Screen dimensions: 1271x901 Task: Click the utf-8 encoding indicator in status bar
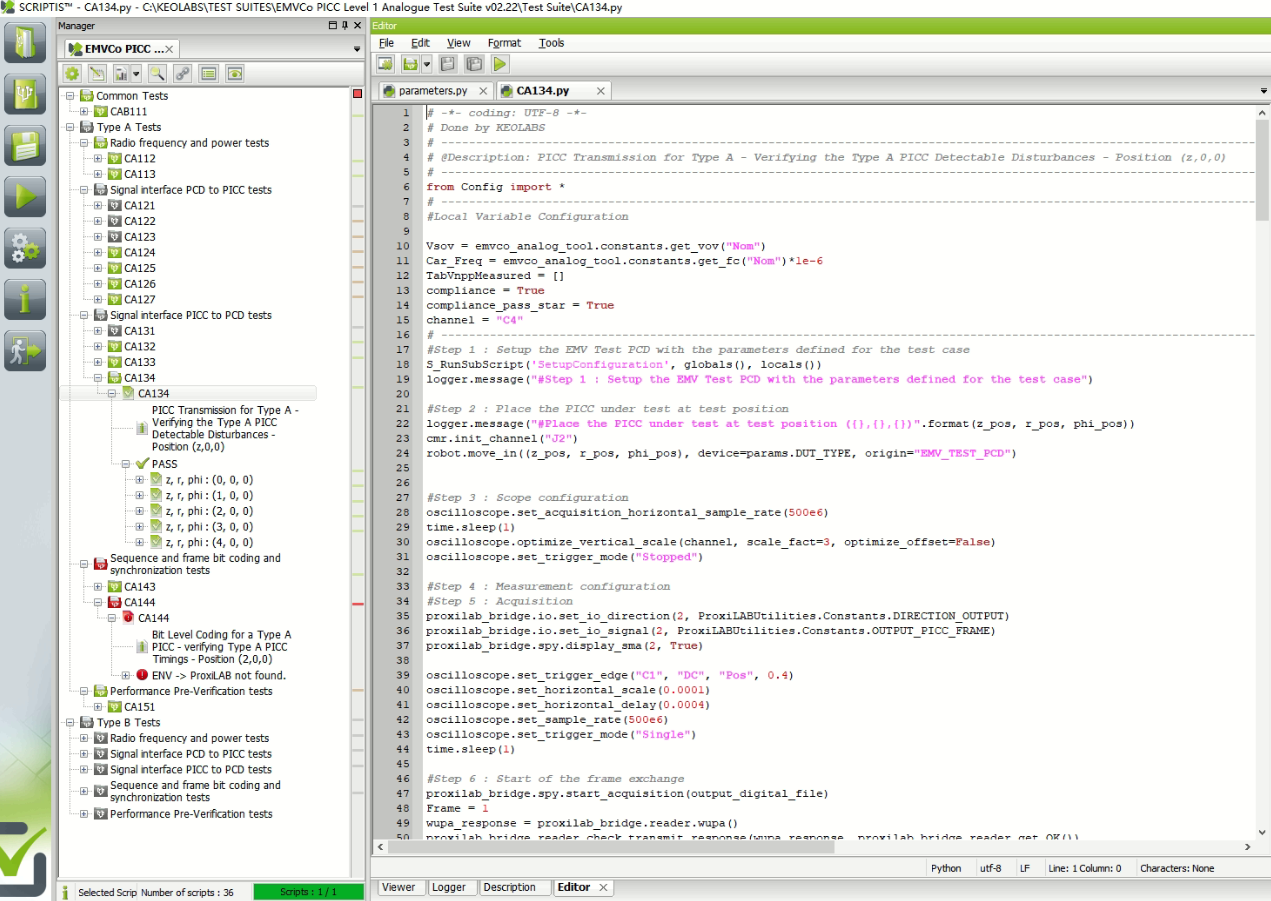pos(989,868)
